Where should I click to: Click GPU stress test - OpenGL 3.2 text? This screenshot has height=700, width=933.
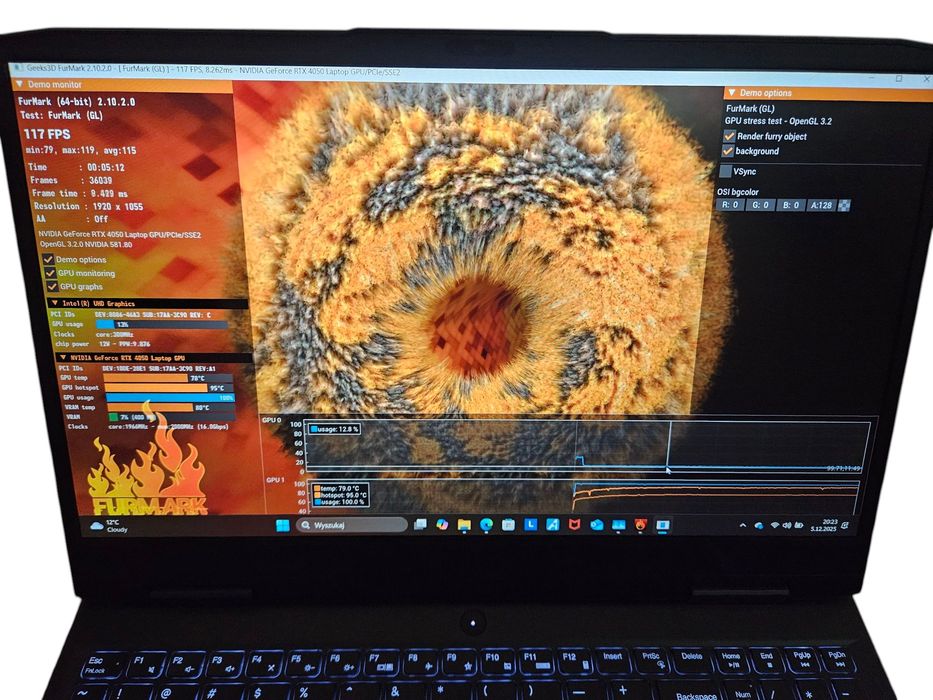click(x=778, y=121)
